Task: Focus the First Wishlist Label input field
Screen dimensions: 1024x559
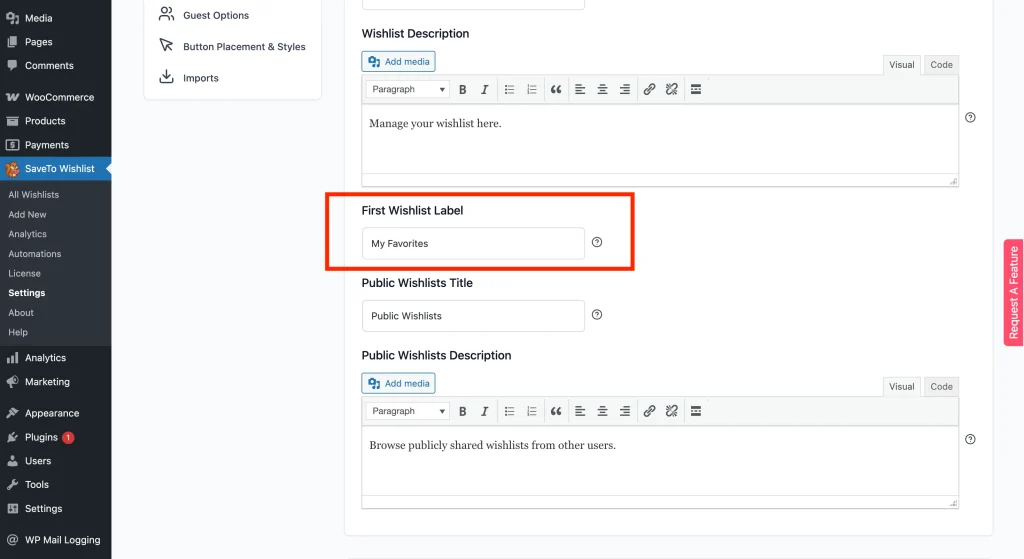Action: point(473,244)
